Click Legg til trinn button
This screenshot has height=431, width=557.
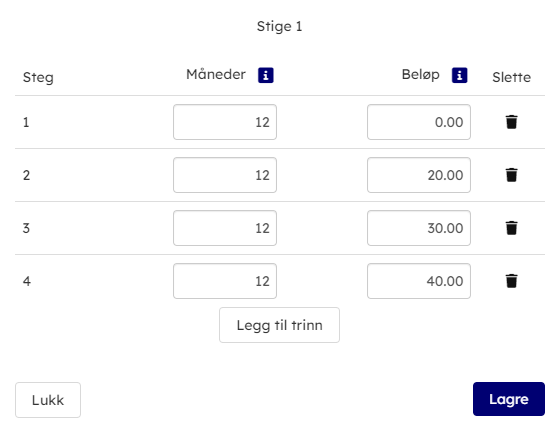click(x=280, y=325)
